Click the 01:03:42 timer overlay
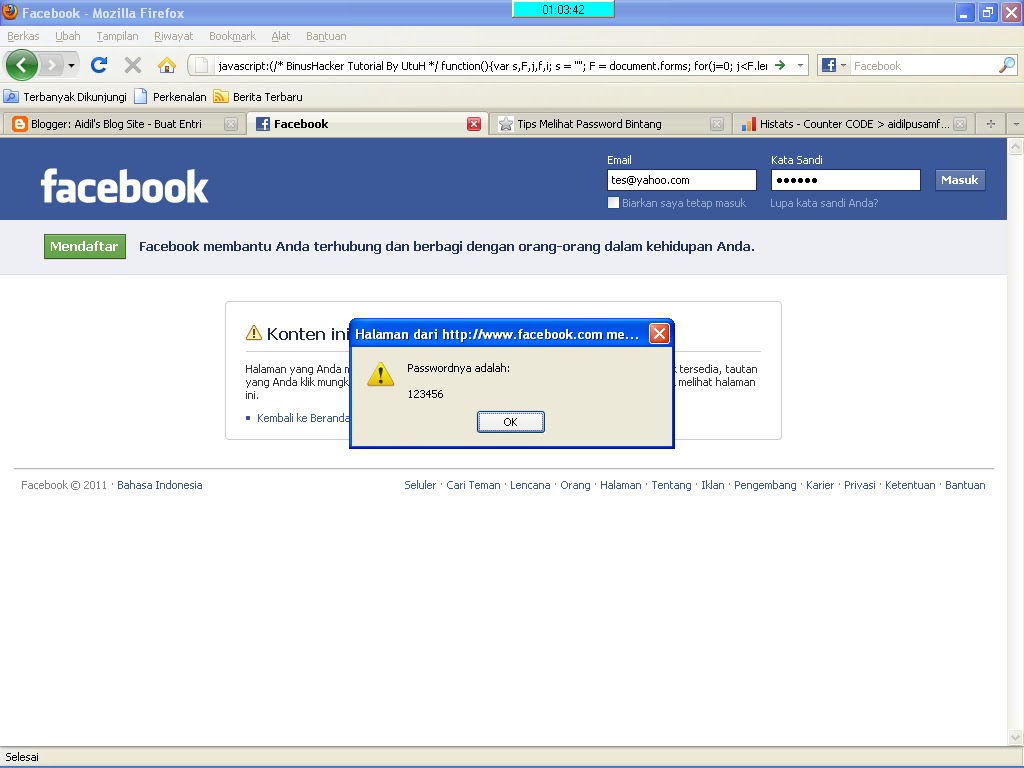The width and height of the screenshot is (1024, 768). pyautogui.click(x=563, y=9)
